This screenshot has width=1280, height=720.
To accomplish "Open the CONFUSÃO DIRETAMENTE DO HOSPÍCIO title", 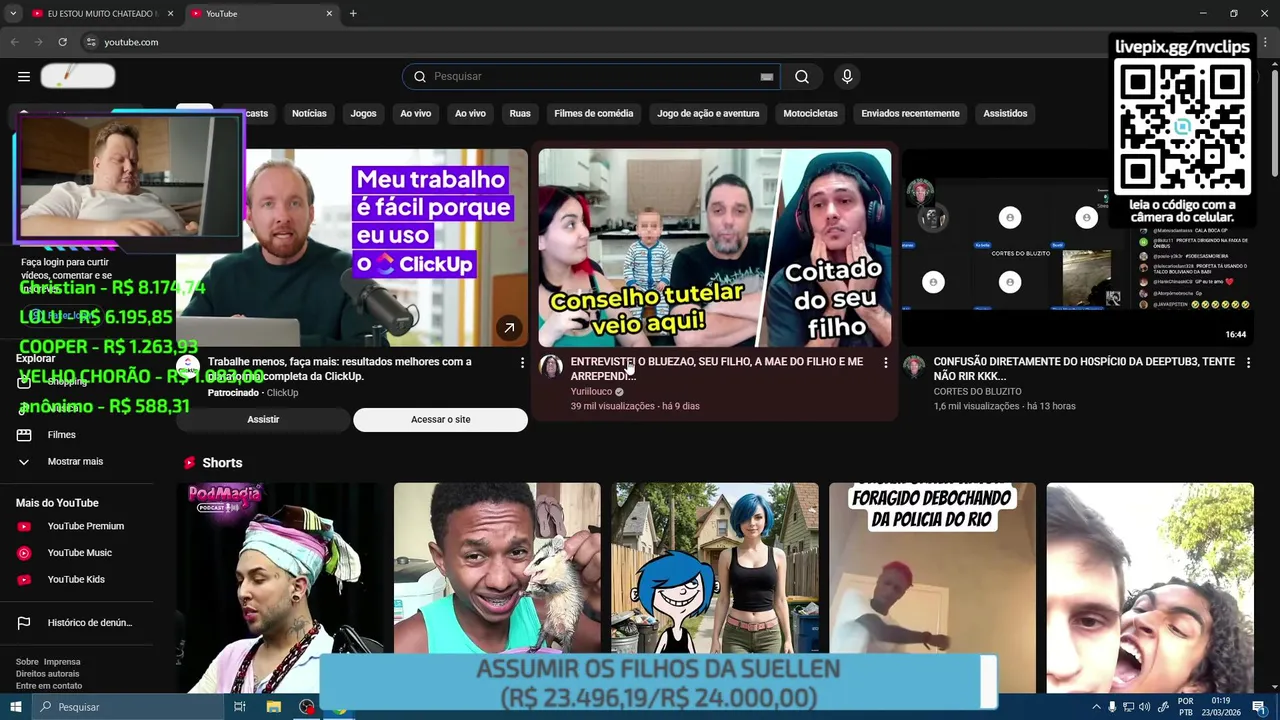I will pyautogui.click(x=1084, y=369).
